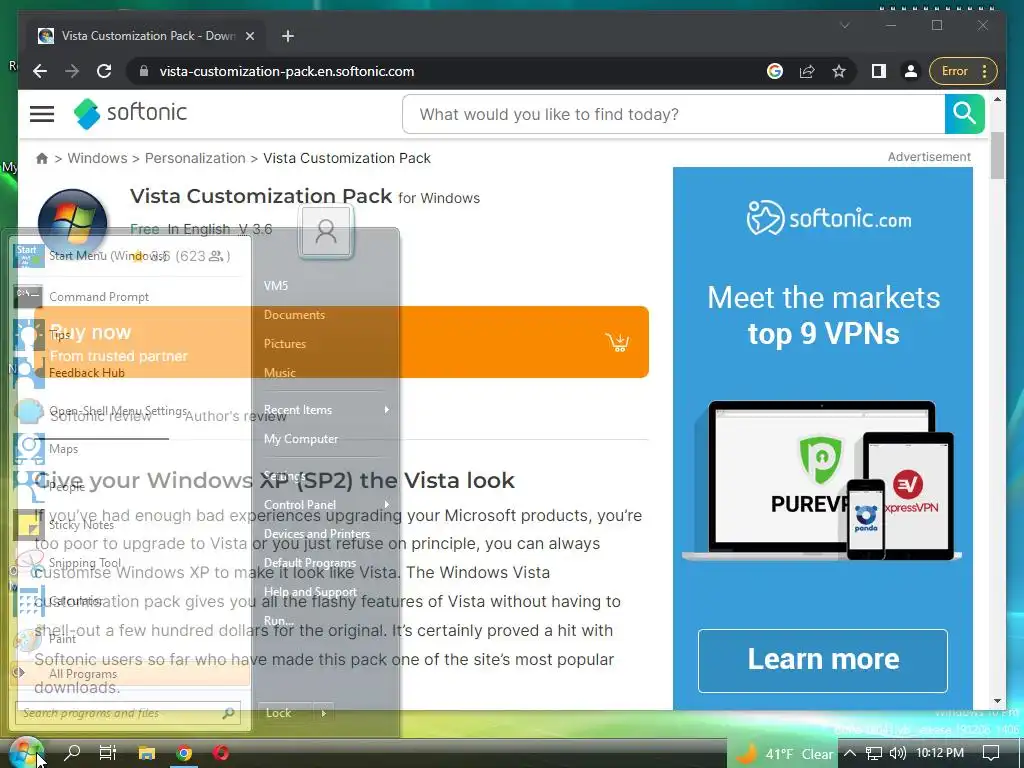Click the Lock button in start menu
The width and height of the screenshot is (1024, 768).
click(285, 713)
